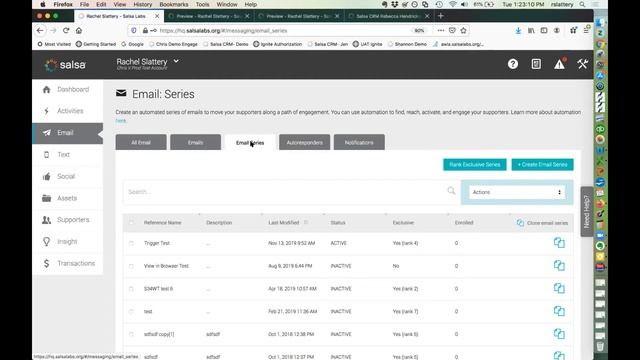Expand the Rachel Slattery account dropdown
Screen dimensions: 640x360
click(176, 61)
